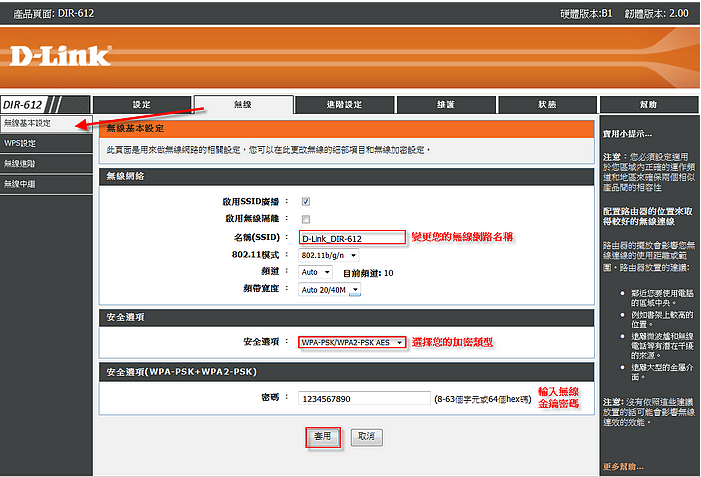Click the 韌體版本: 2.00 text
The image size is (701, 477).
656,13
